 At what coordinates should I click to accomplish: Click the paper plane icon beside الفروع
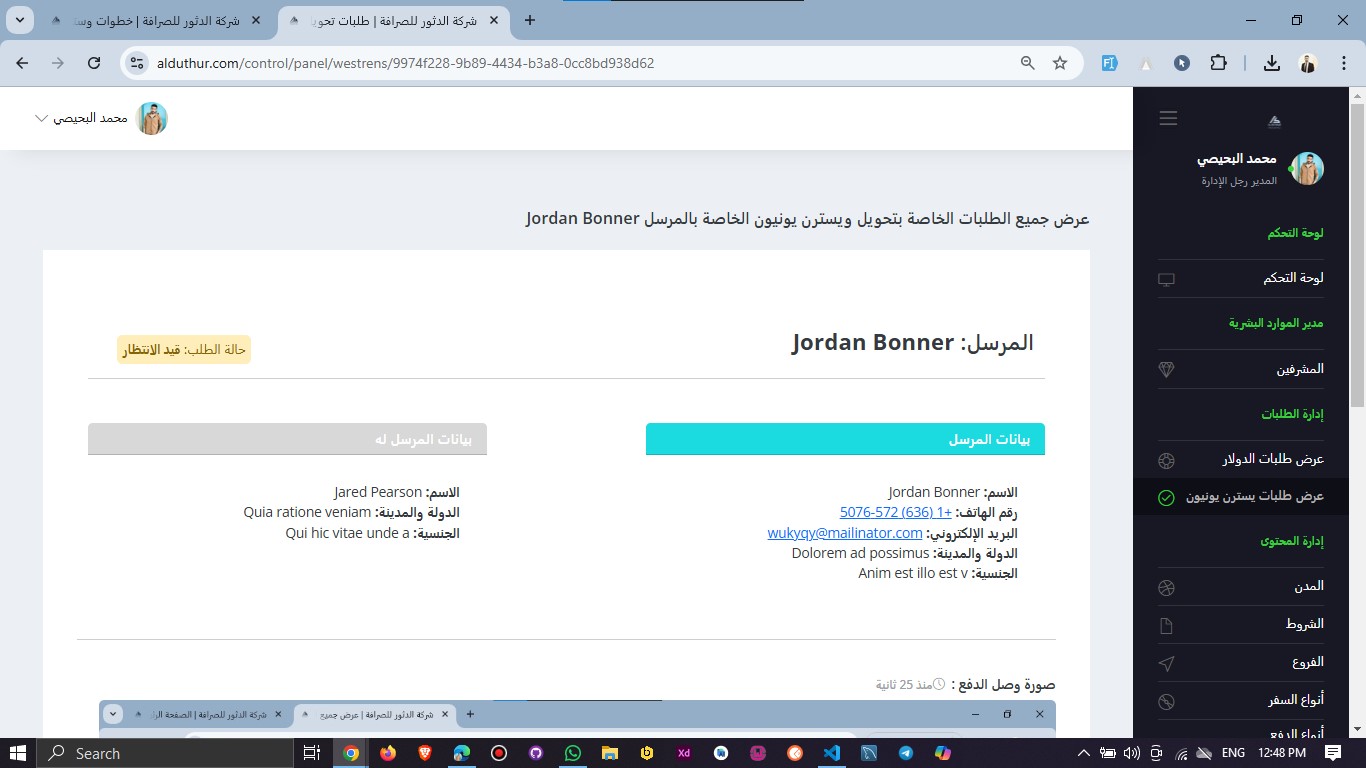click(1166, 663)
